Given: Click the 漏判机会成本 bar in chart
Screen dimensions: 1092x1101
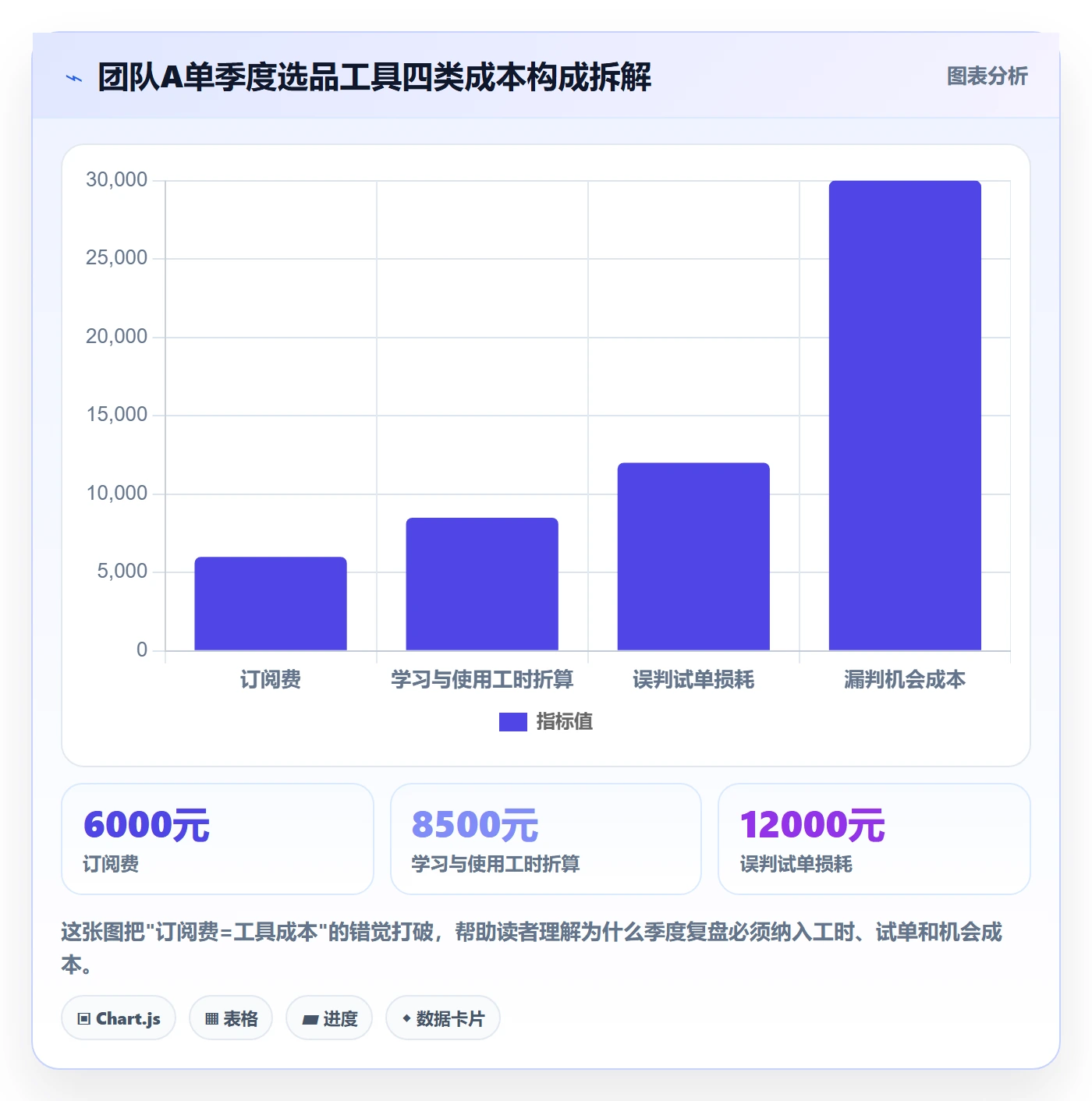Looking at the screenshot, I should click(905, 416).
